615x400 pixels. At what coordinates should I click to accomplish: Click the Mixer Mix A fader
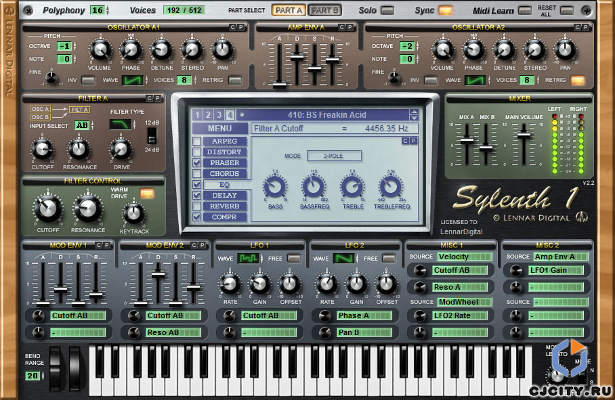[467, 140]
